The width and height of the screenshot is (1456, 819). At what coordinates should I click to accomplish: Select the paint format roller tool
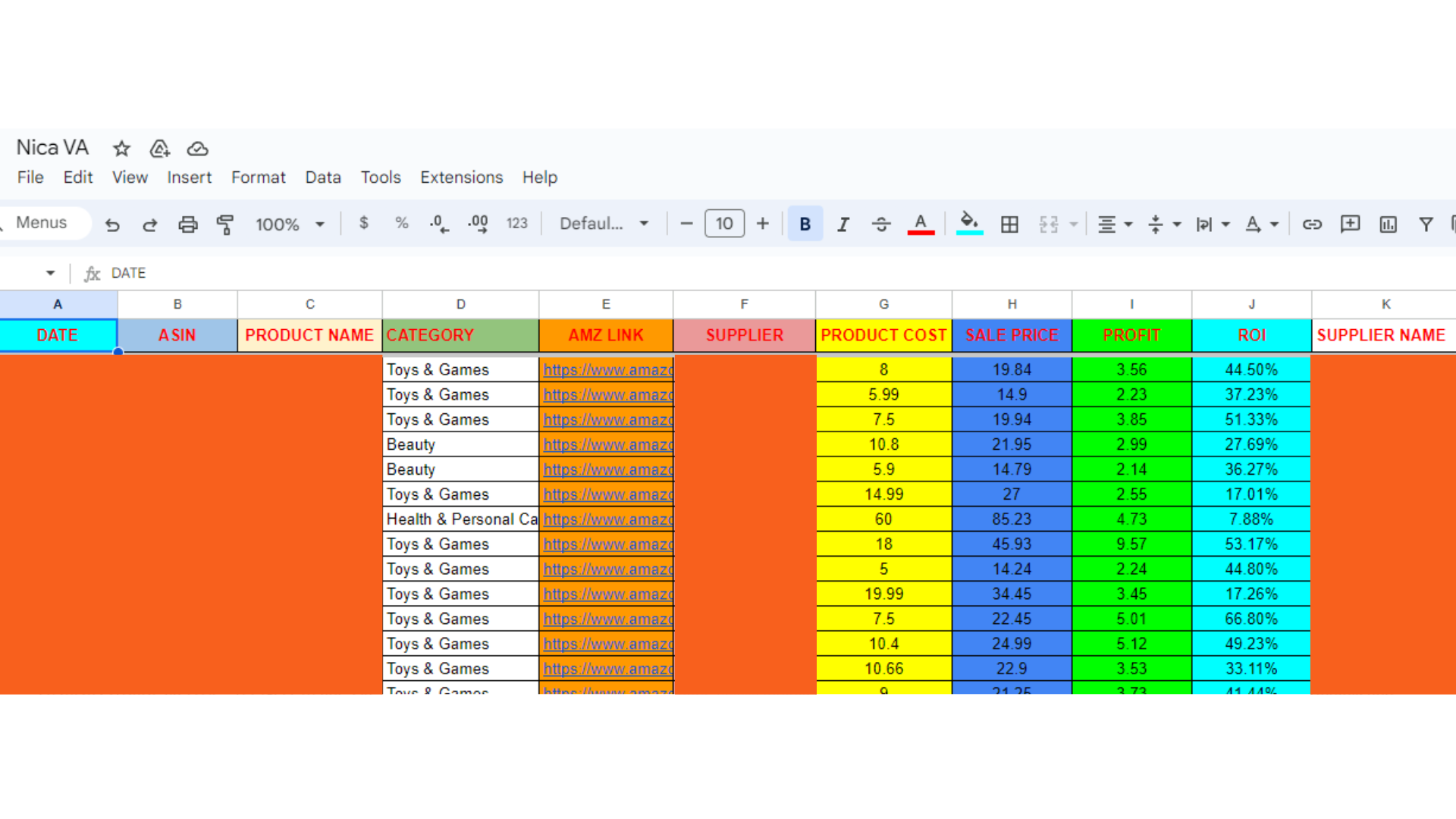tap(225, 224)
